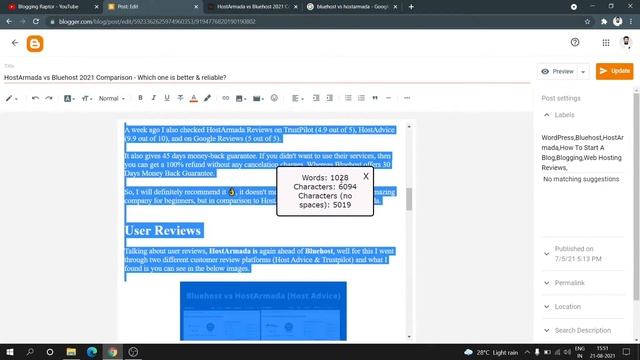Viewport: 640px width, 360px height.
Task: Switch to the bluehost vs hostarmada Google tab
Action: pos(351,7)
